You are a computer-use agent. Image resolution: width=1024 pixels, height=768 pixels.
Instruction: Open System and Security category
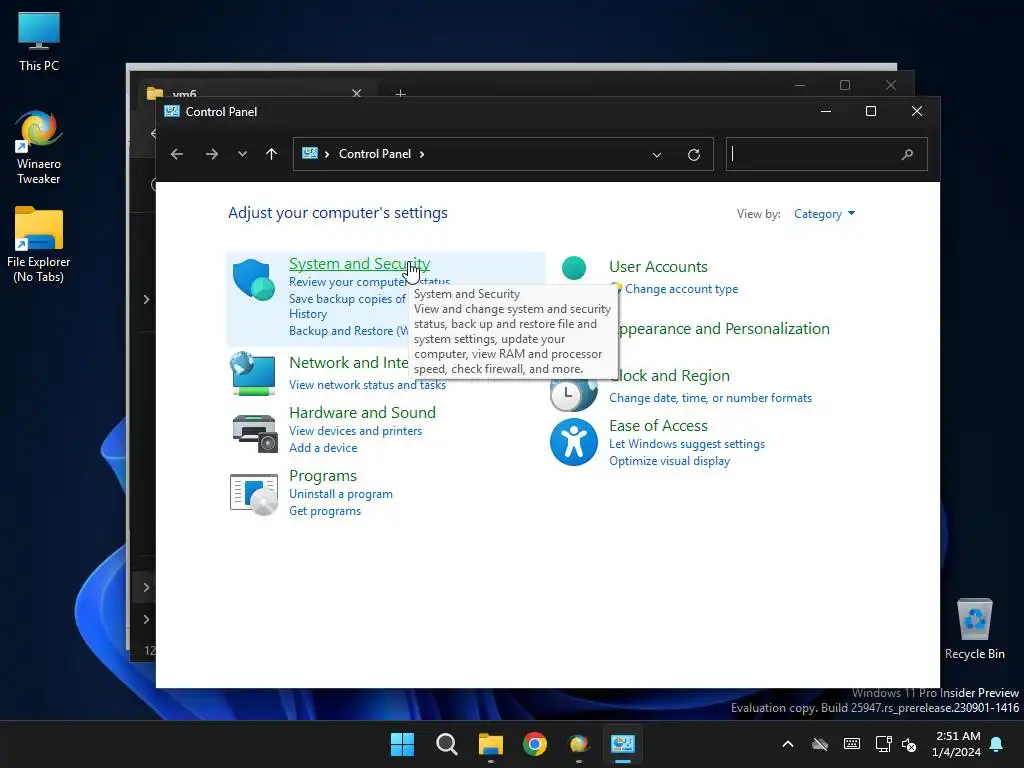click(x=359, y=264)
